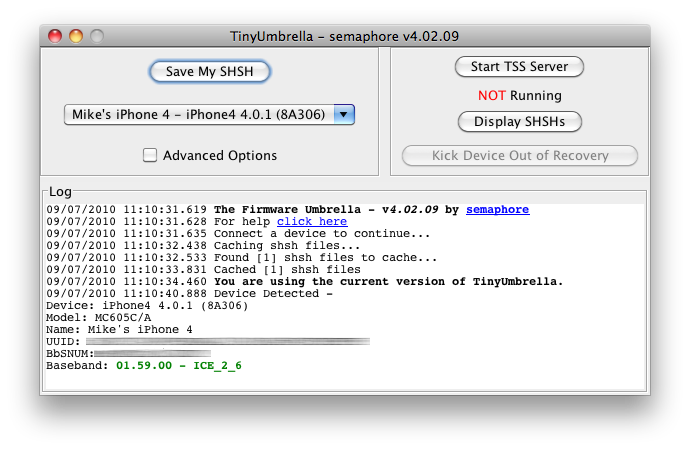Click the Save My SHSH button
The width and height of the screenshot is (690, 450).
(x=209, y=71)
